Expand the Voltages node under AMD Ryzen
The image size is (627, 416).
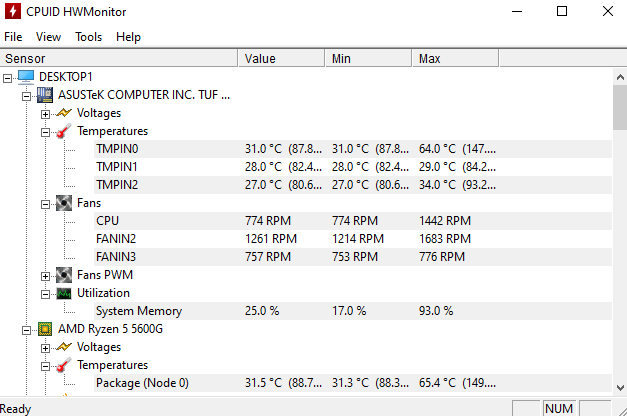(45, 347)
